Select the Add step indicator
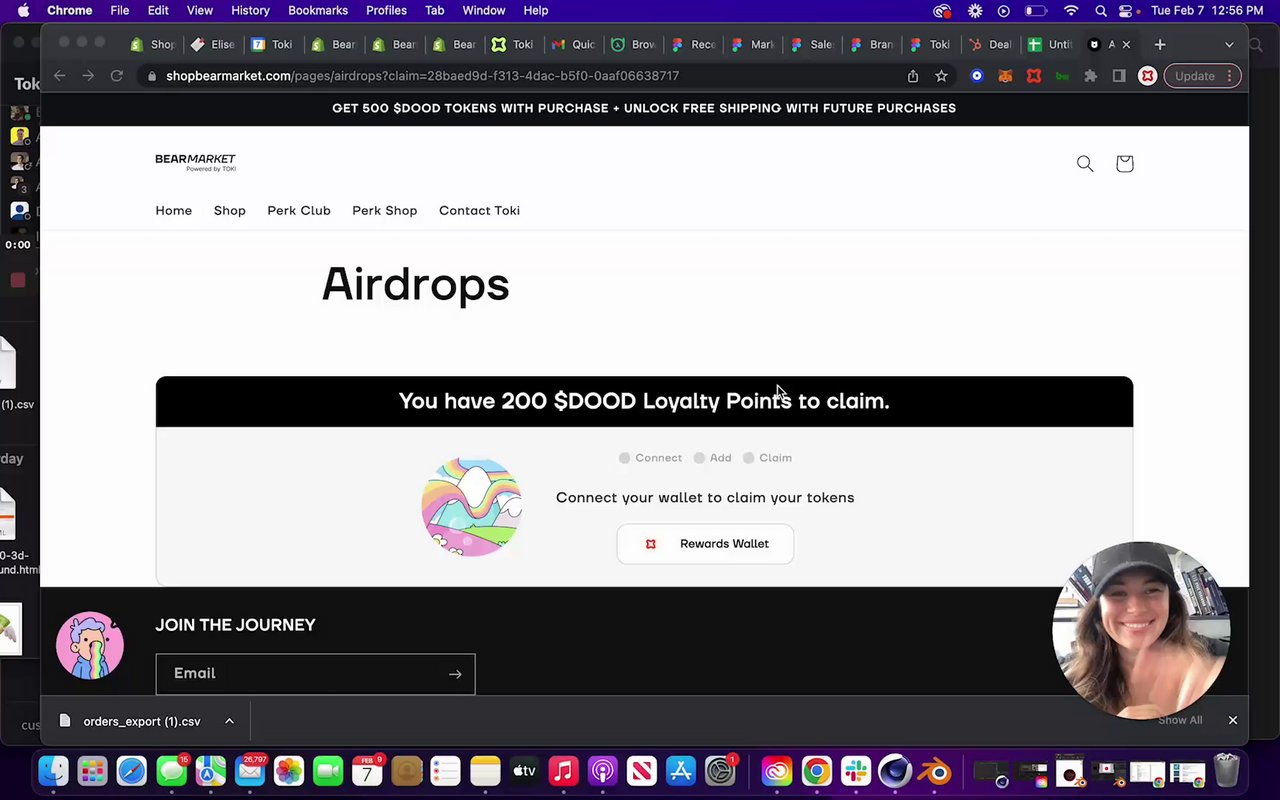 tap(712, 458)
